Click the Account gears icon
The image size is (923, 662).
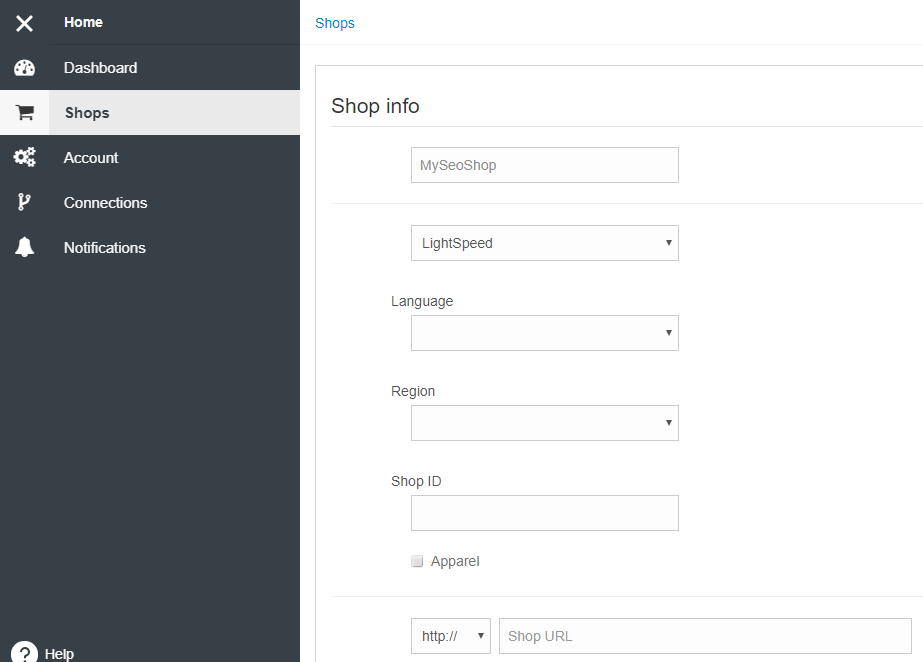tap(24, 157)
